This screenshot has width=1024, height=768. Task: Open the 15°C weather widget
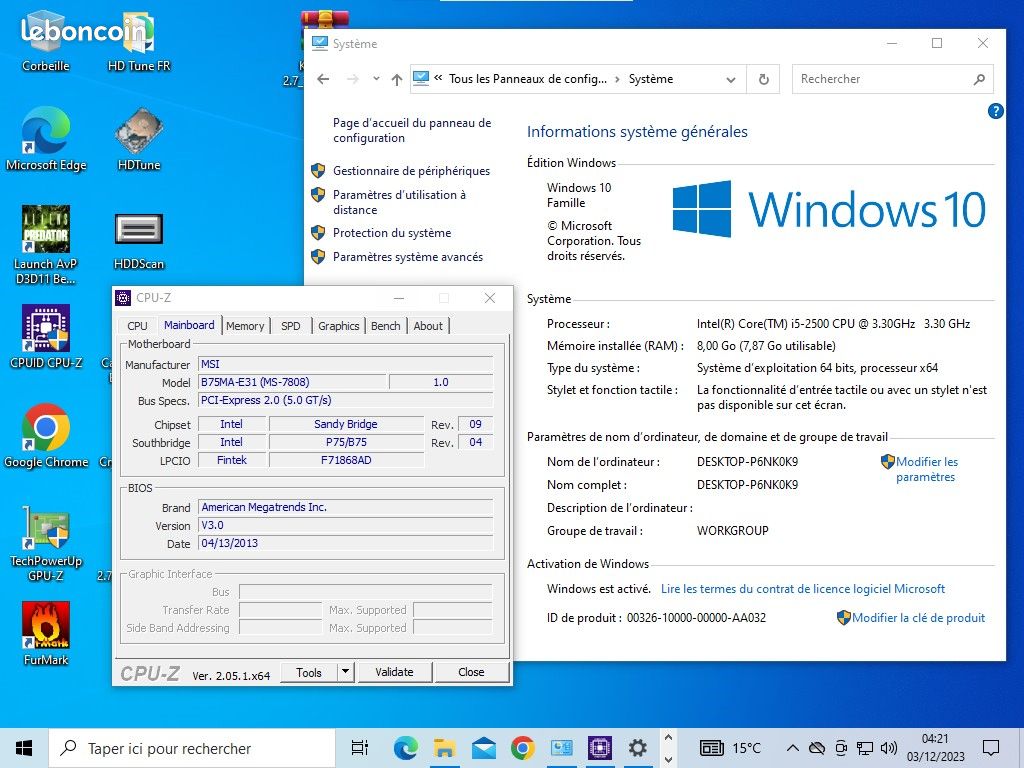[x=730, y=748]
